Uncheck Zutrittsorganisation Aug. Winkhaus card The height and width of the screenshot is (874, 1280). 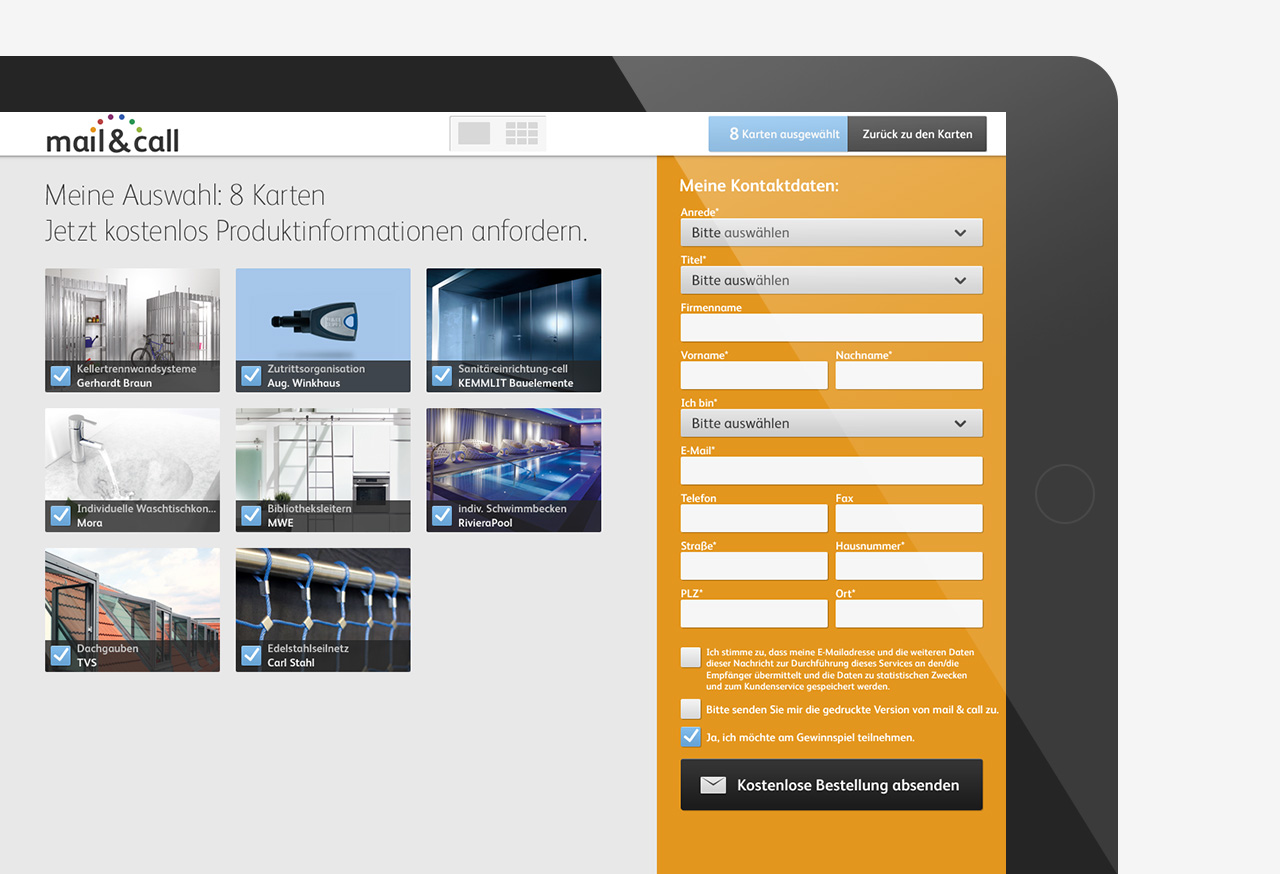click(x=252, y=376)
